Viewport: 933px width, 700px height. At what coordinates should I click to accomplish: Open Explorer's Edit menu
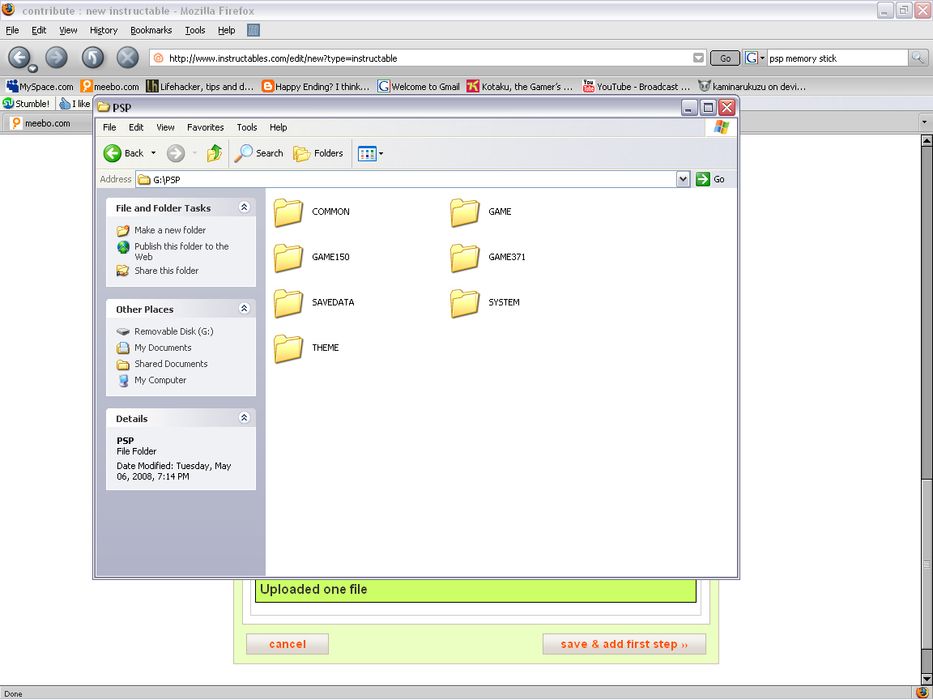click(136, 127)
